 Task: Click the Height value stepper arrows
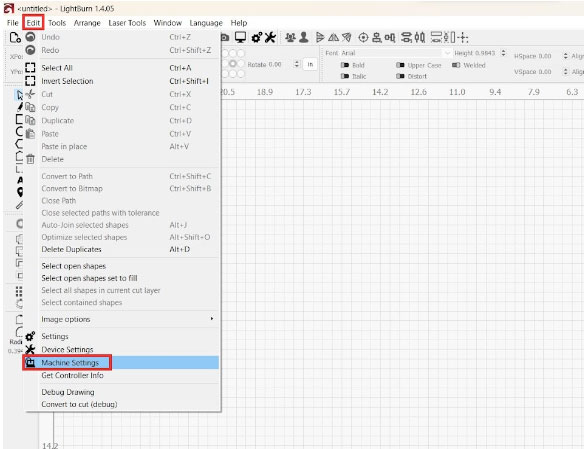coord(503,53)
